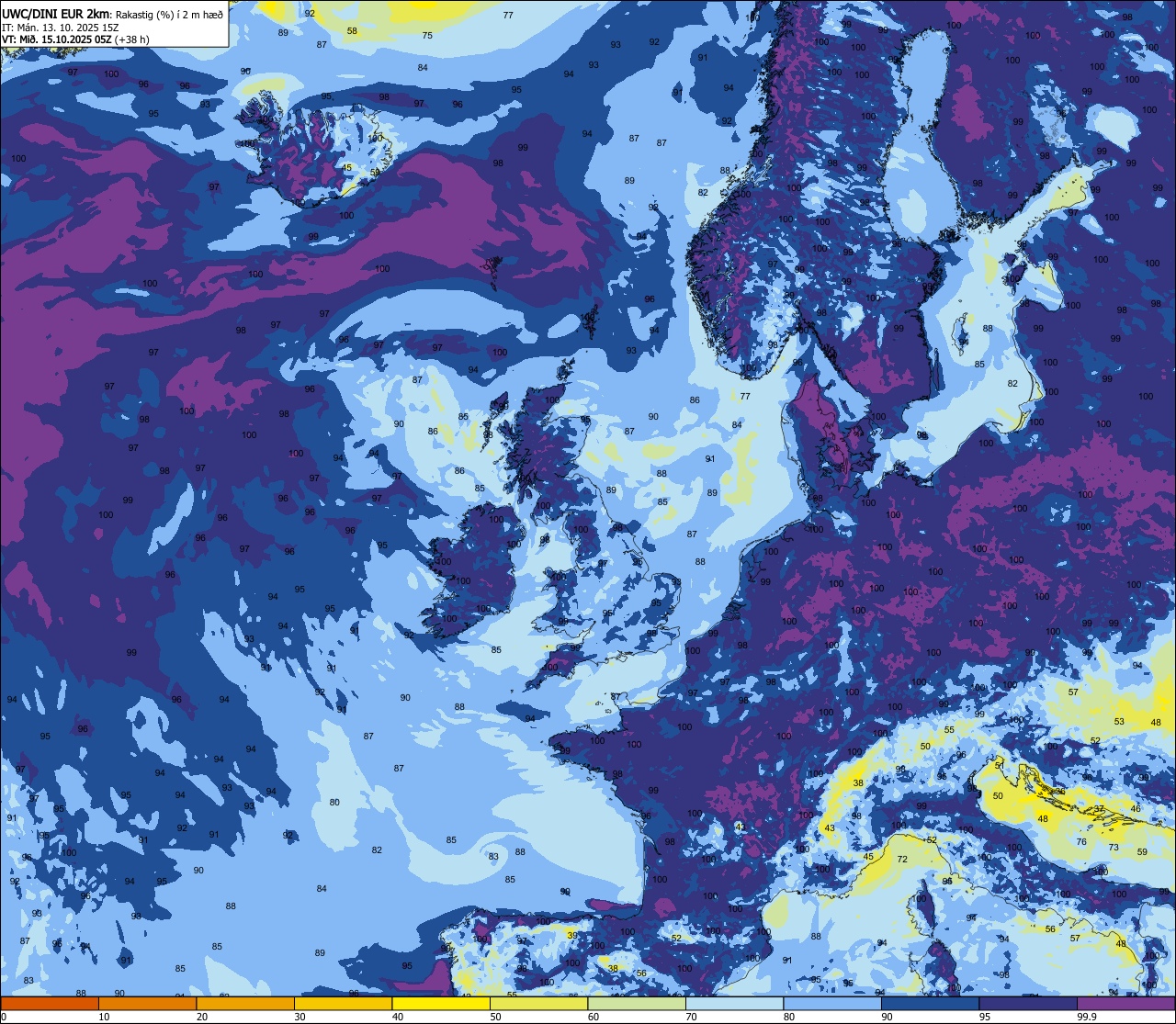Click the humidity value "72" on the map

pos(902,859)
